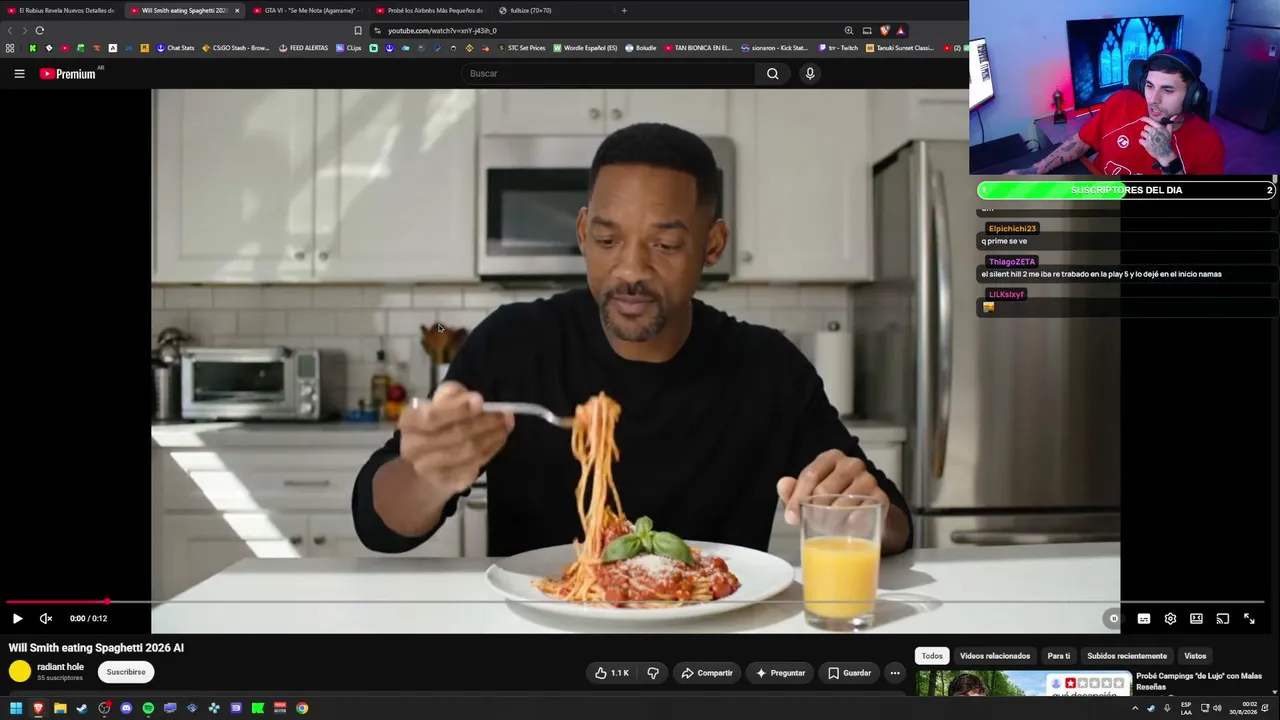Open a new browser tab

click(x=624, y=10)
